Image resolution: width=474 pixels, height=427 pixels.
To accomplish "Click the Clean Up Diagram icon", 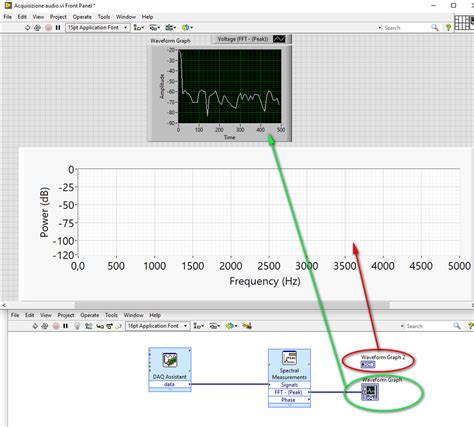I will pyautogui.click(x=247, y=326).
